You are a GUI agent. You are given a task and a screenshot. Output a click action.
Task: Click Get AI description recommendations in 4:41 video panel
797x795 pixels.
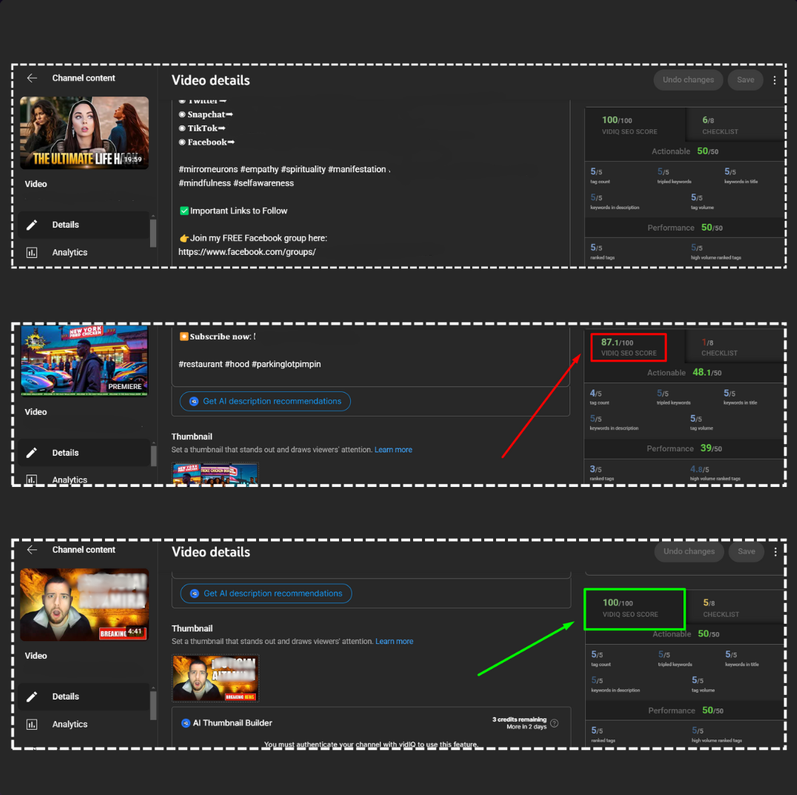266,593
